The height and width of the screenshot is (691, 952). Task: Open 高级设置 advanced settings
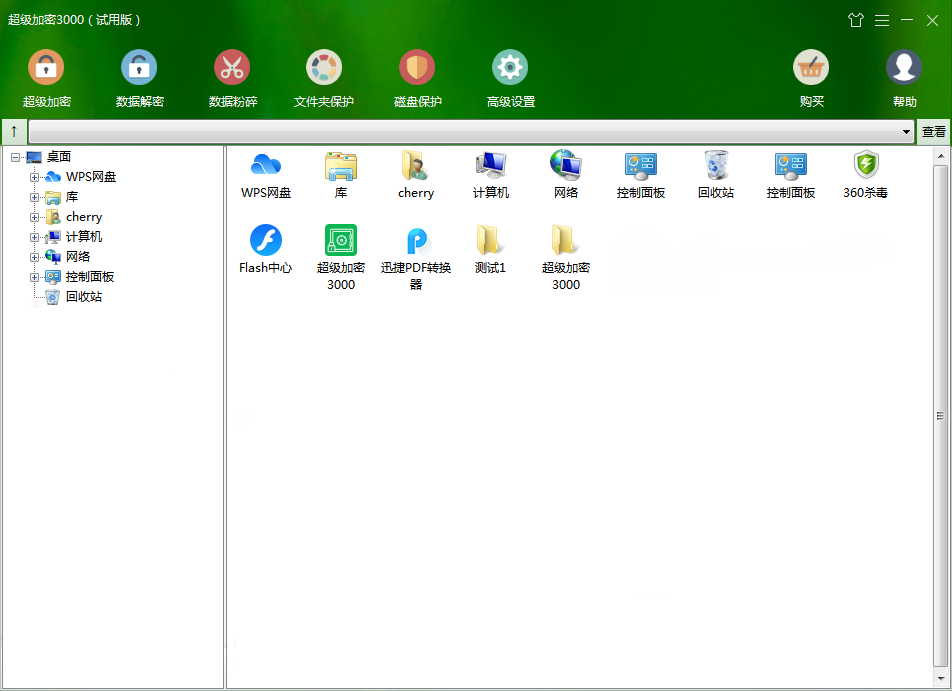[x=510, y=78]
